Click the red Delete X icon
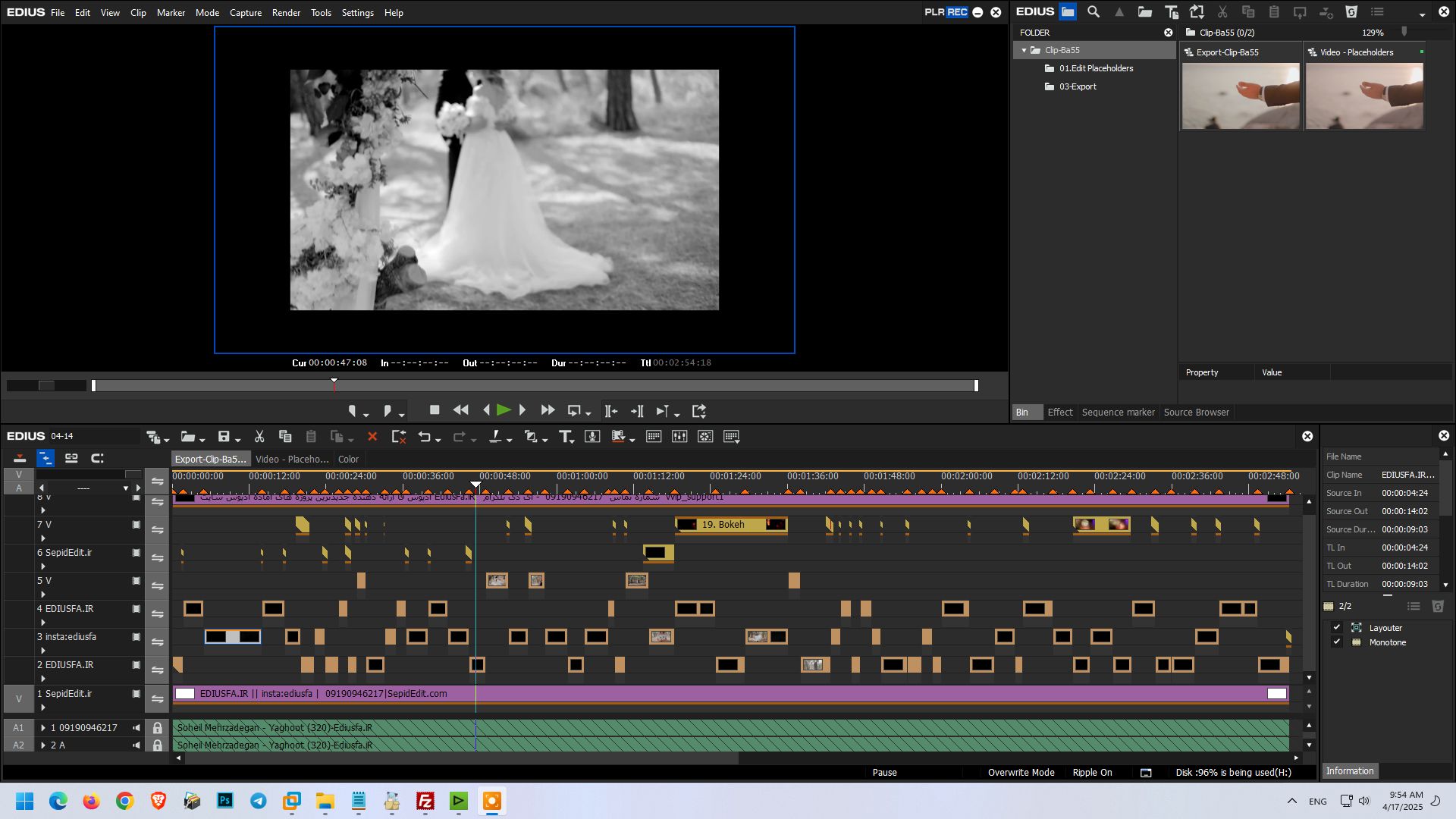Screen dimensions: 1456x819 [x=372, y=436]
